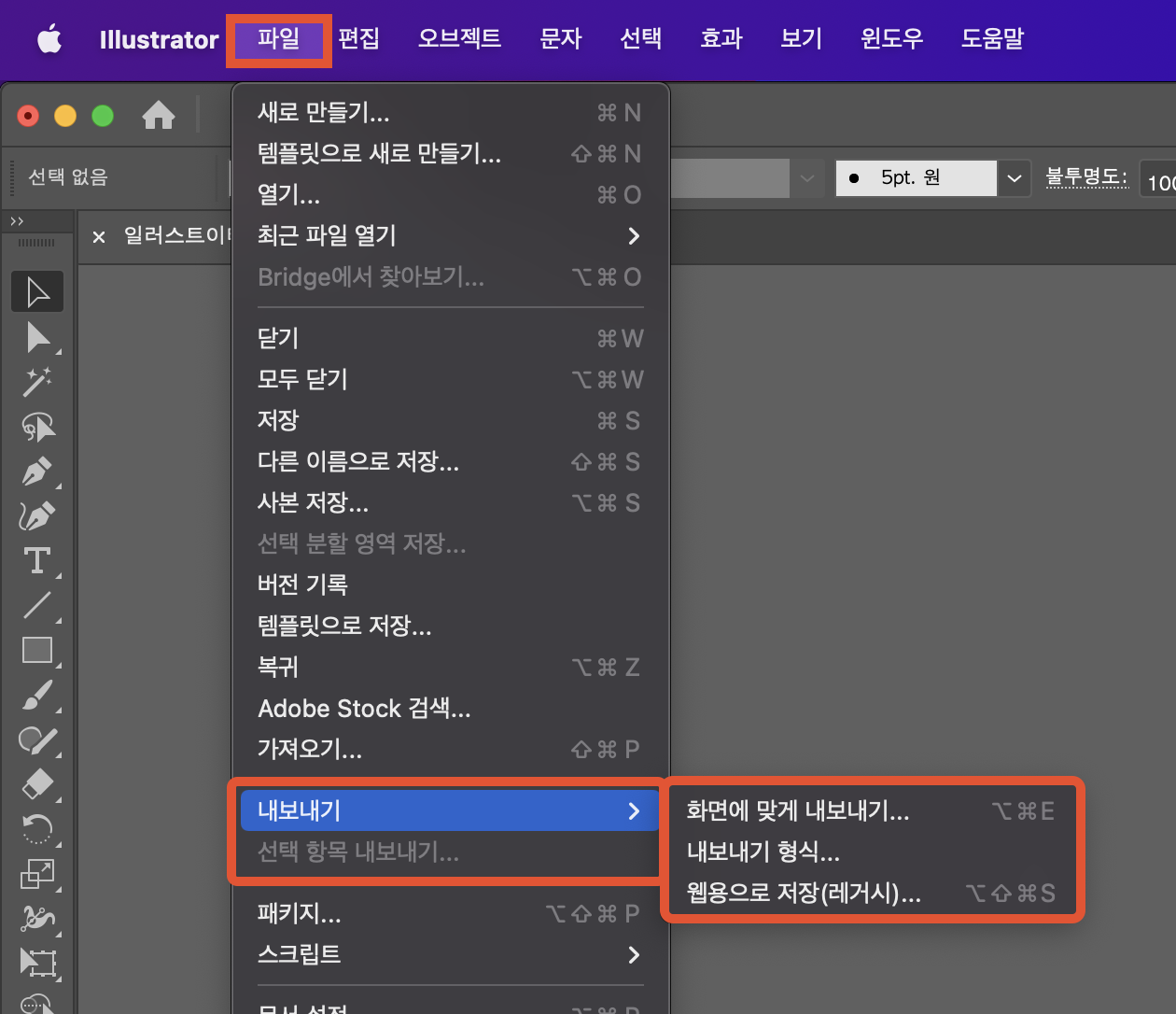The height and width of the screenshot is (1014, 1176).
Task: Select 화면에 맞게 내보내기... in submenu
Action: coord(872,810)
